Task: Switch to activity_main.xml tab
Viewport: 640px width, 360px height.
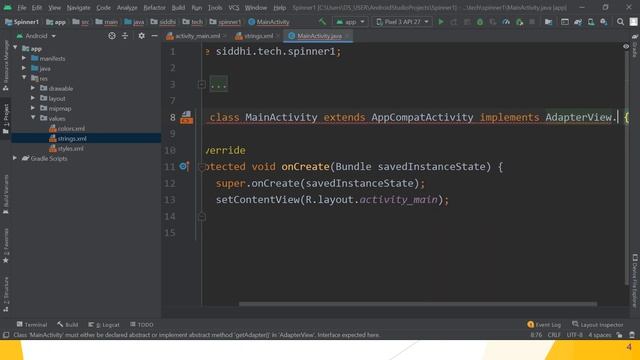Action: pos(197,36)
